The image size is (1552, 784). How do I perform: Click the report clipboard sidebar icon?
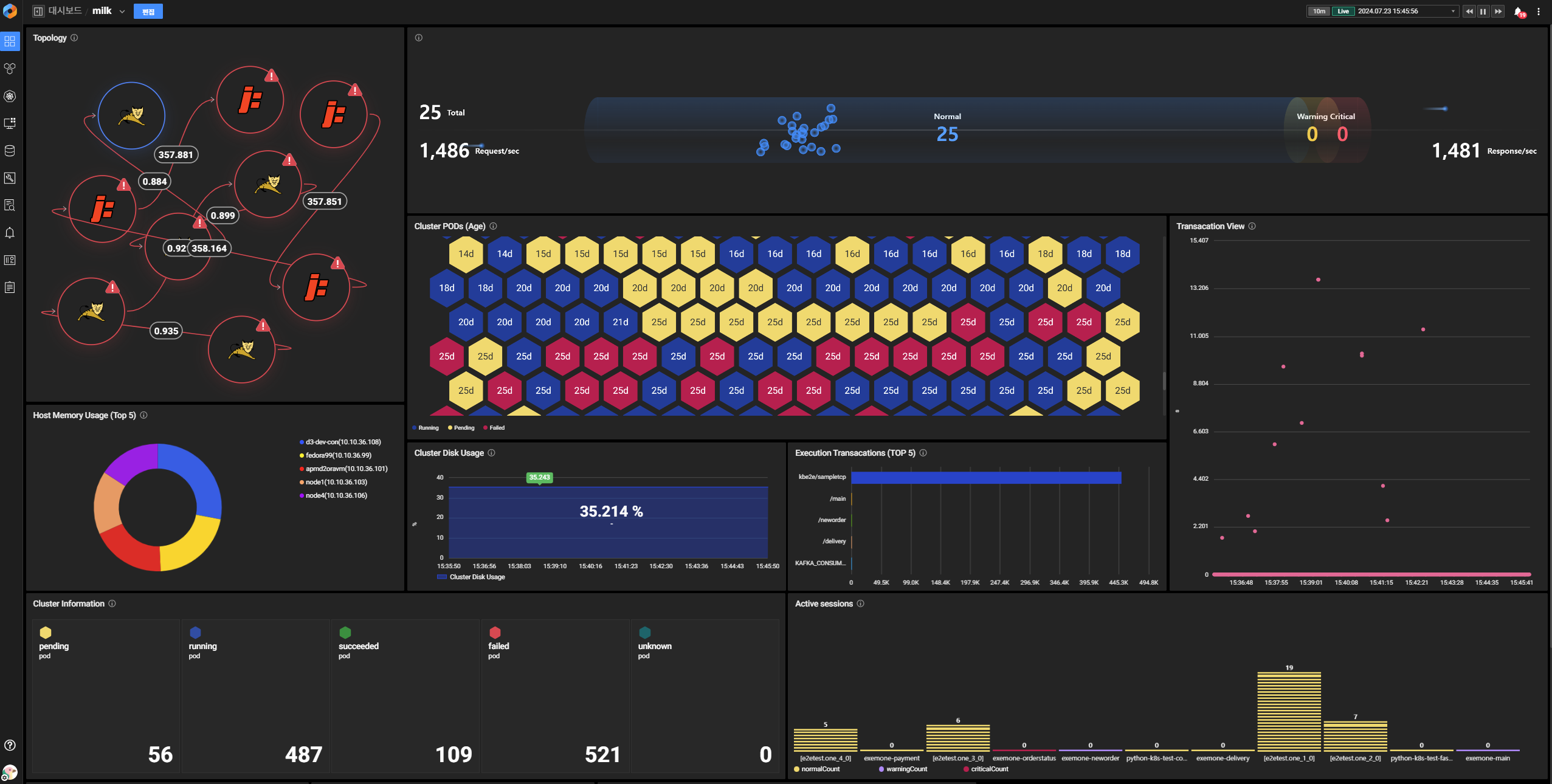coord(10,287)
